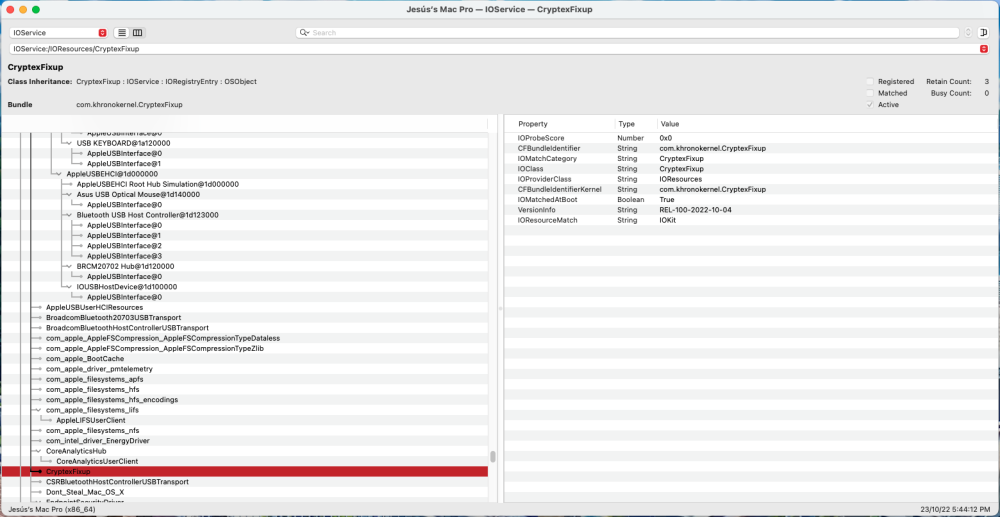Click the IOMatchedAtBoot property cell
The height and width of the screenshot is (517, 1000).
547,200
